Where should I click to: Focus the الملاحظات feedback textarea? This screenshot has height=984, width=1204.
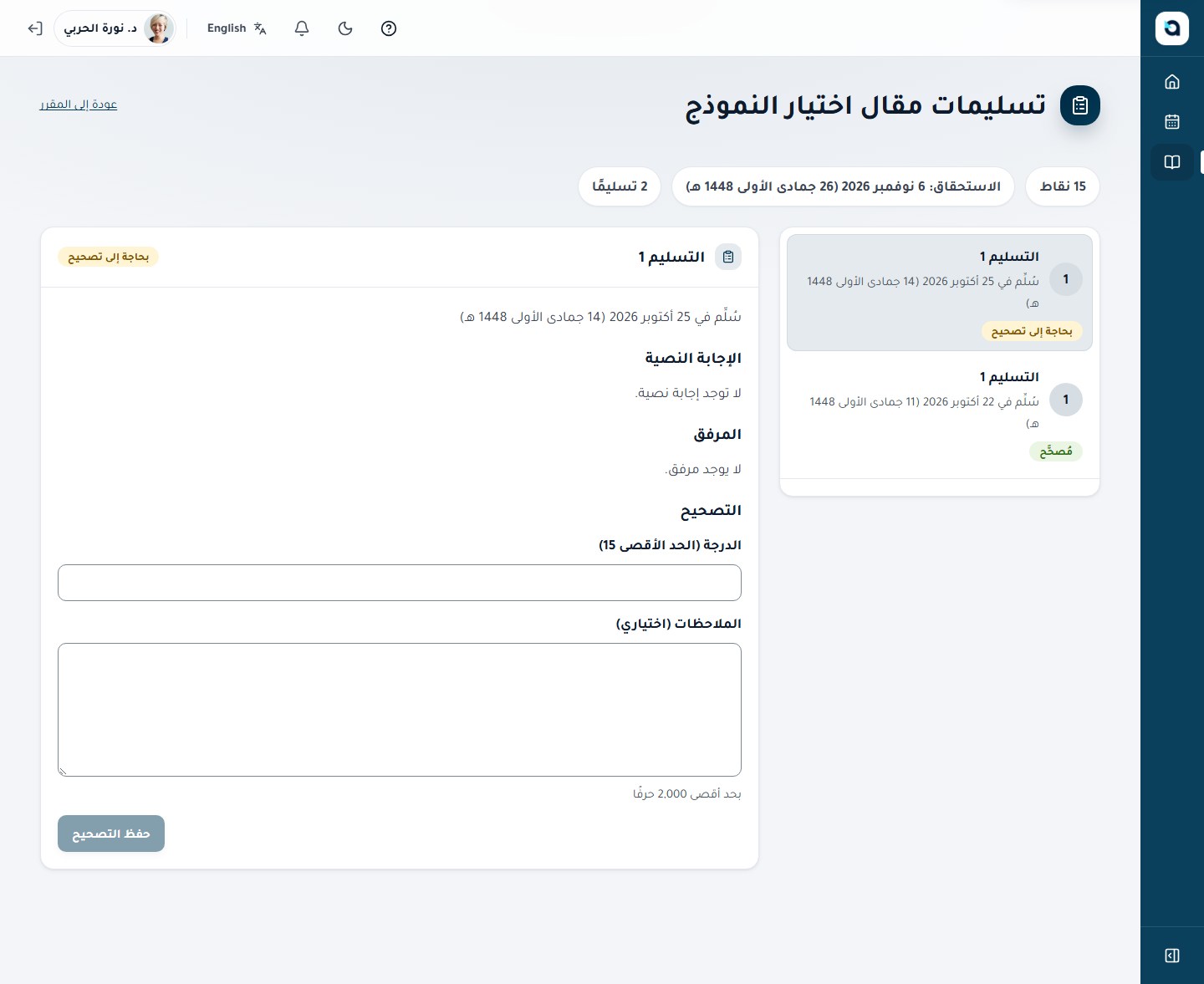400,710
